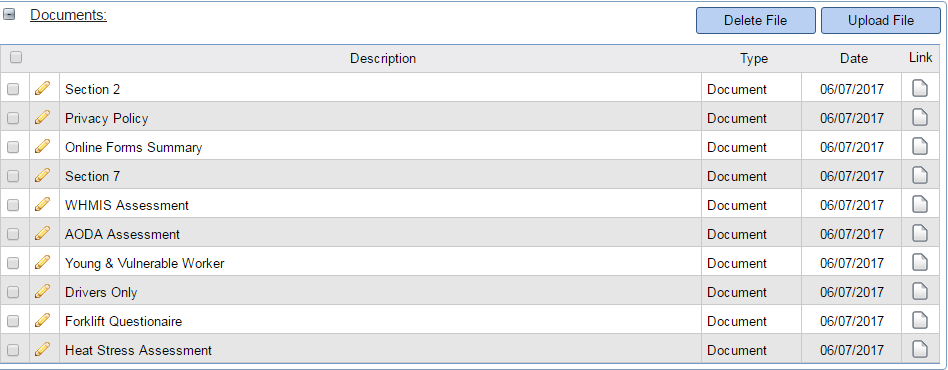The image size is (948, 370).
Task: Sort by the Date column header
Action: tap(854, 59)
